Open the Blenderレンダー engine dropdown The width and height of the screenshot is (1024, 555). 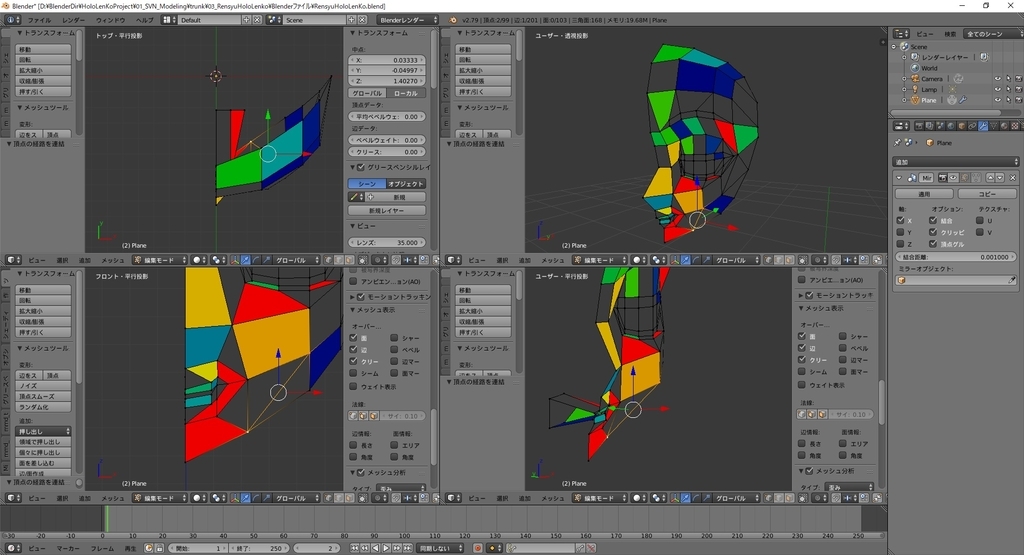pyautogui.click(x=409, y=20)
